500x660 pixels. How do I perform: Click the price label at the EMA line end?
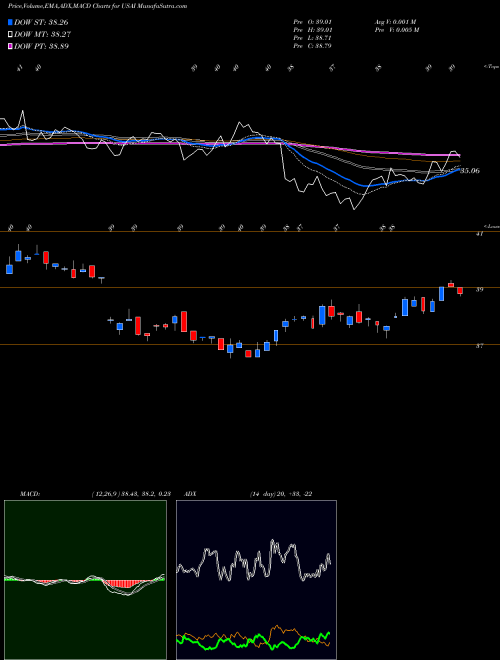pos(470,171)
